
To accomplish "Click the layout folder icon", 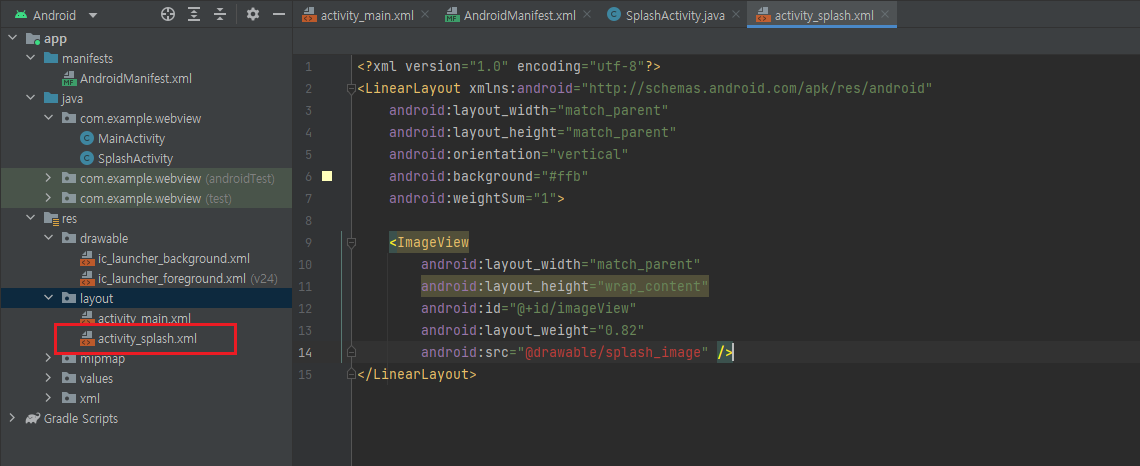I will click(68, 298).
